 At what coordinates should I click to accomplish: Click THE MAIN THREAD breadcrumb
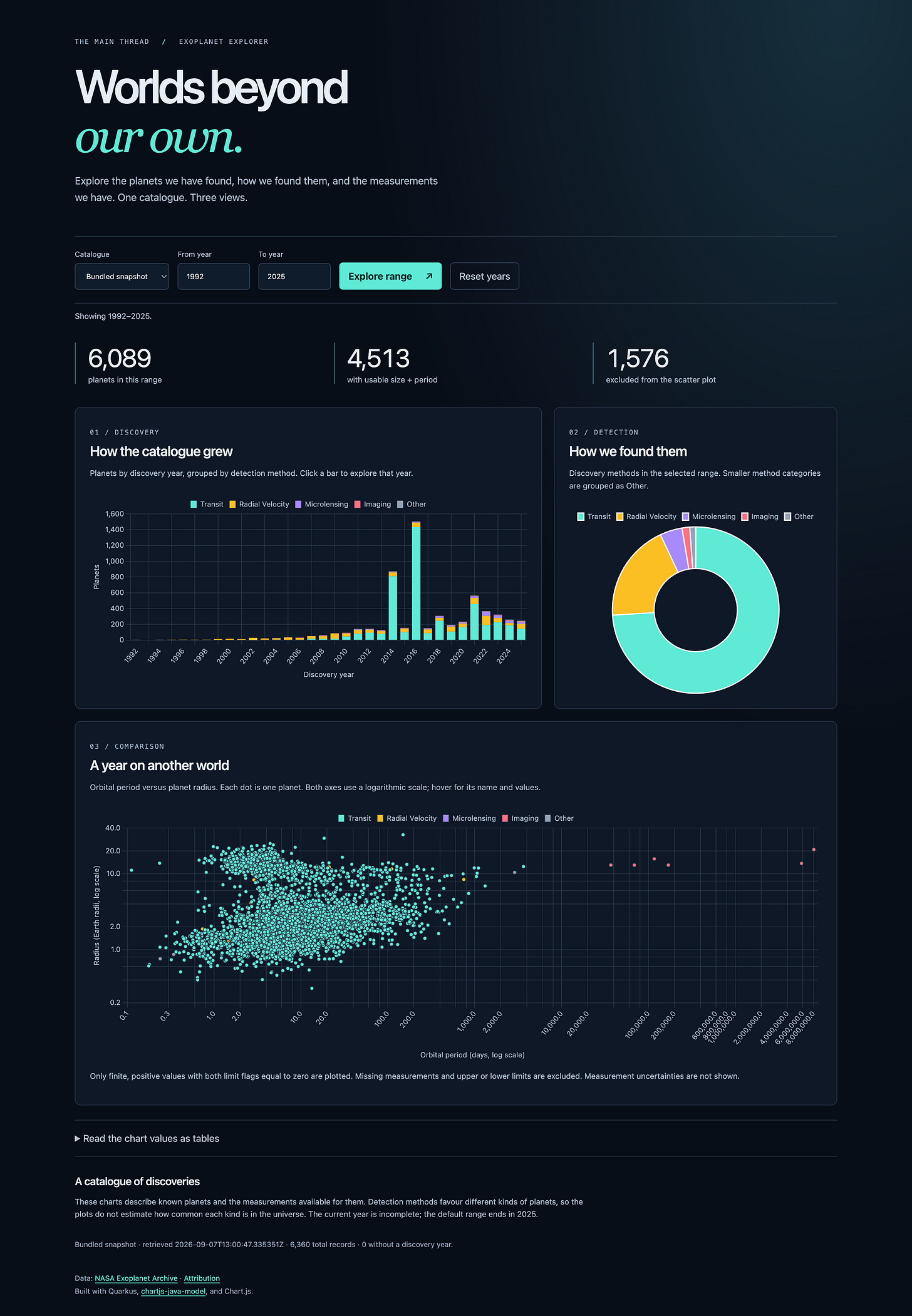pyautogui.click(x=112, y=42)
